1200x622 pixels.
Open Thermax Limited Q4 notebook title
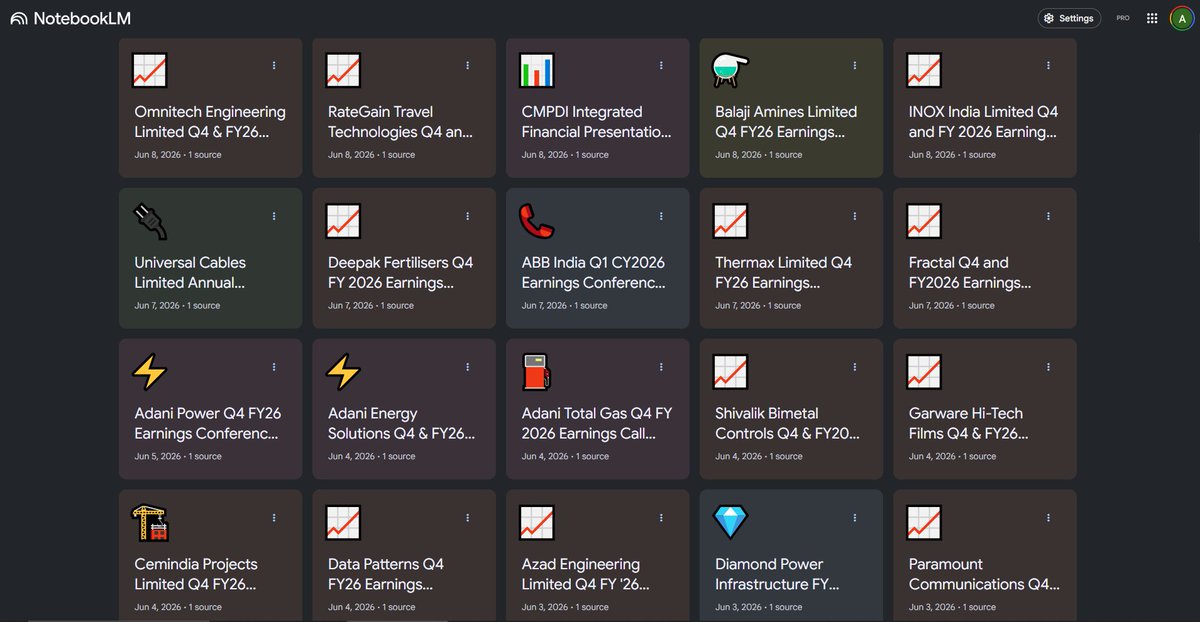coord(784,272)
